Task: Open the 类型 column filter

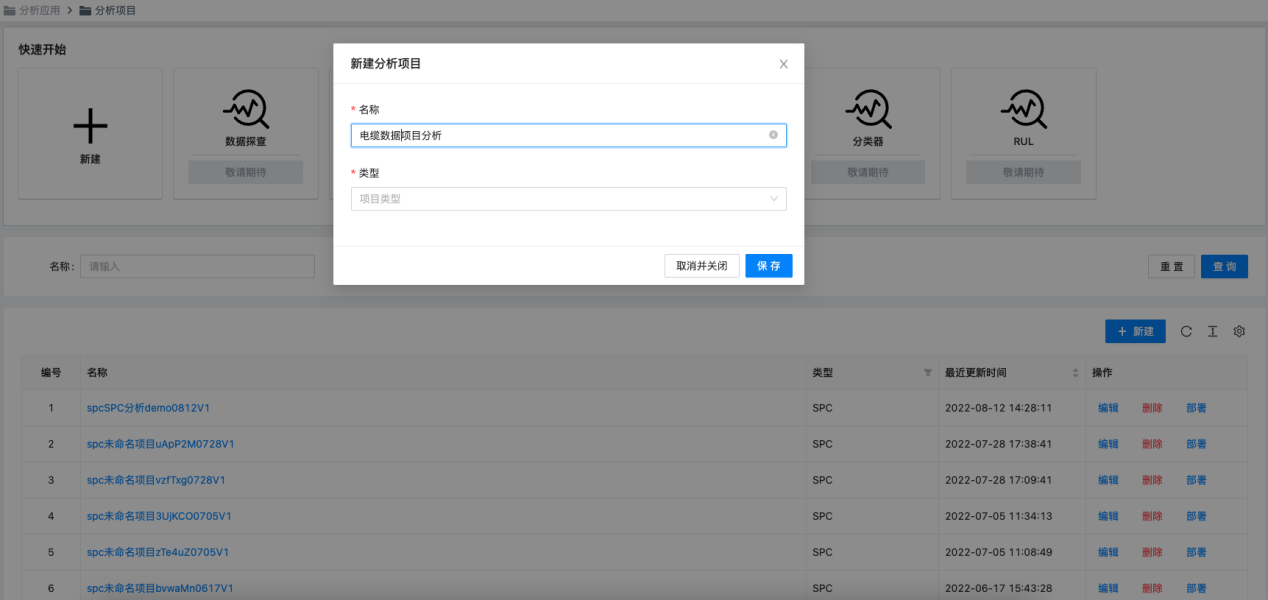Action: (x=927, y=373)
